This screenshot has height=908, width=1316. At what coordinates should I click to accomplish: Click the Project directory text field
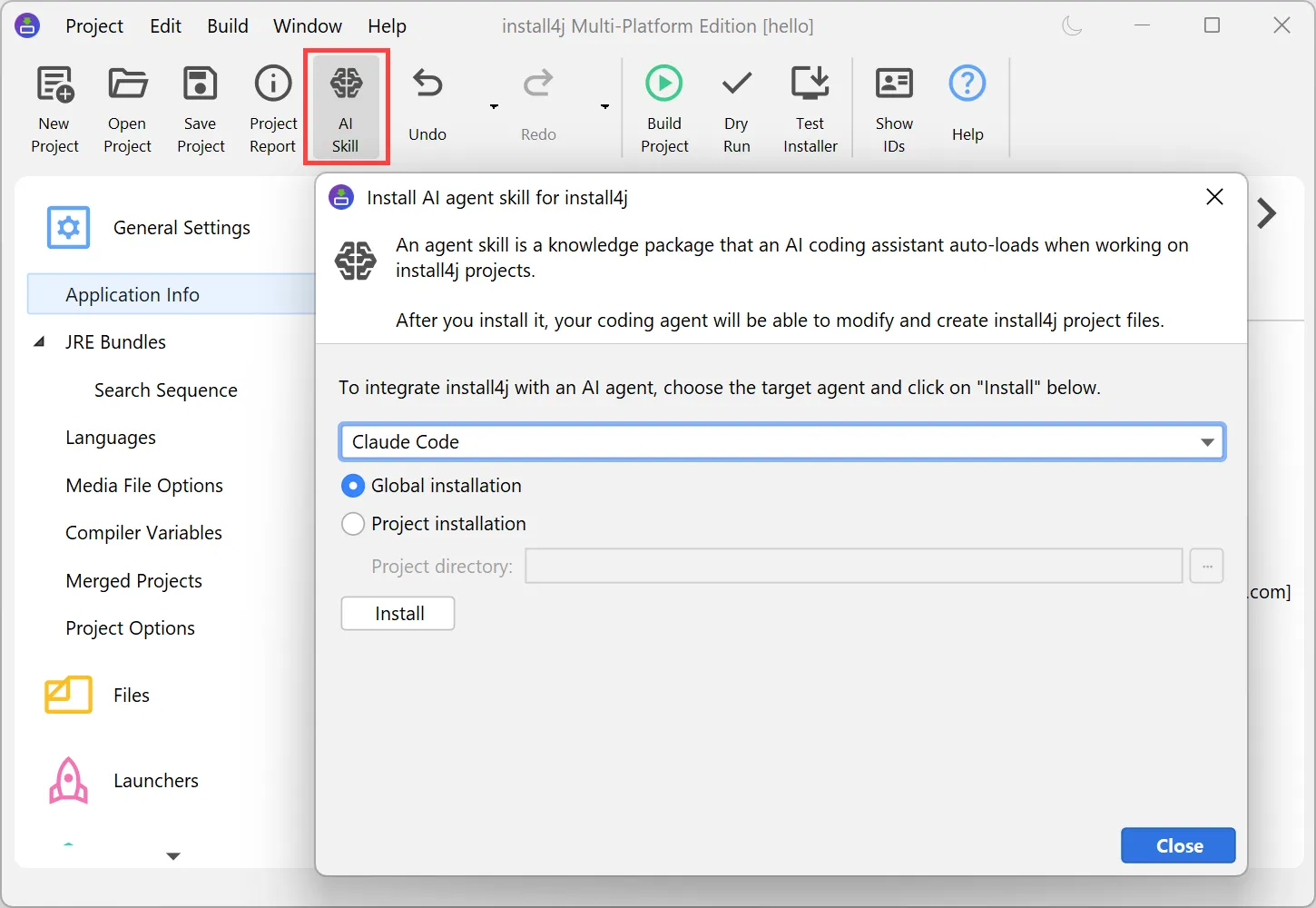[x=854, y=566]
